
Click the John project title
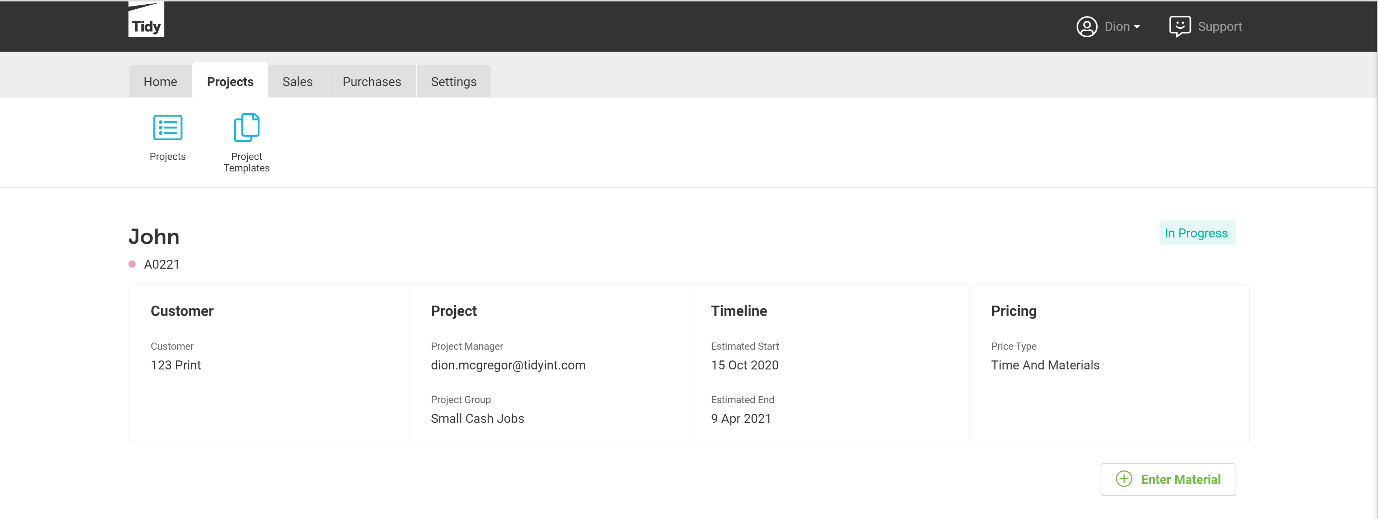[154, 237]
